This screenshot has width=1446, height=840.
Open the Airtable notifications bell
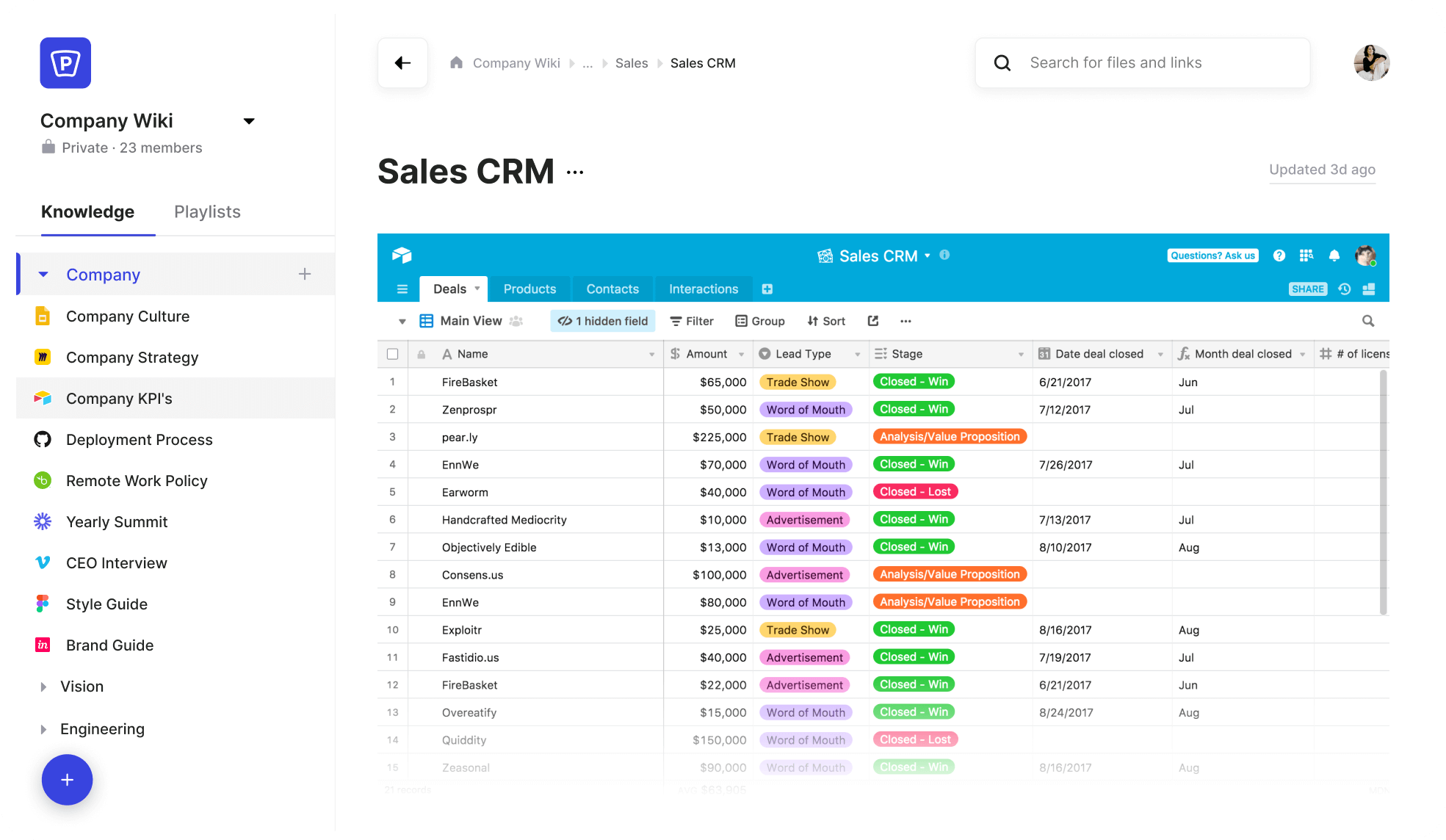[1334, 256]
